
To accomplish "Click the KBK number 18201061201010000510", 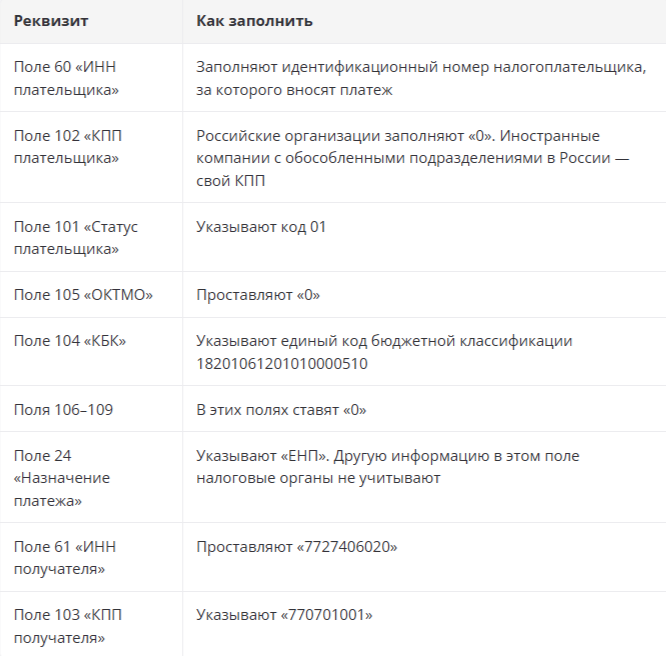I will 282,364.
